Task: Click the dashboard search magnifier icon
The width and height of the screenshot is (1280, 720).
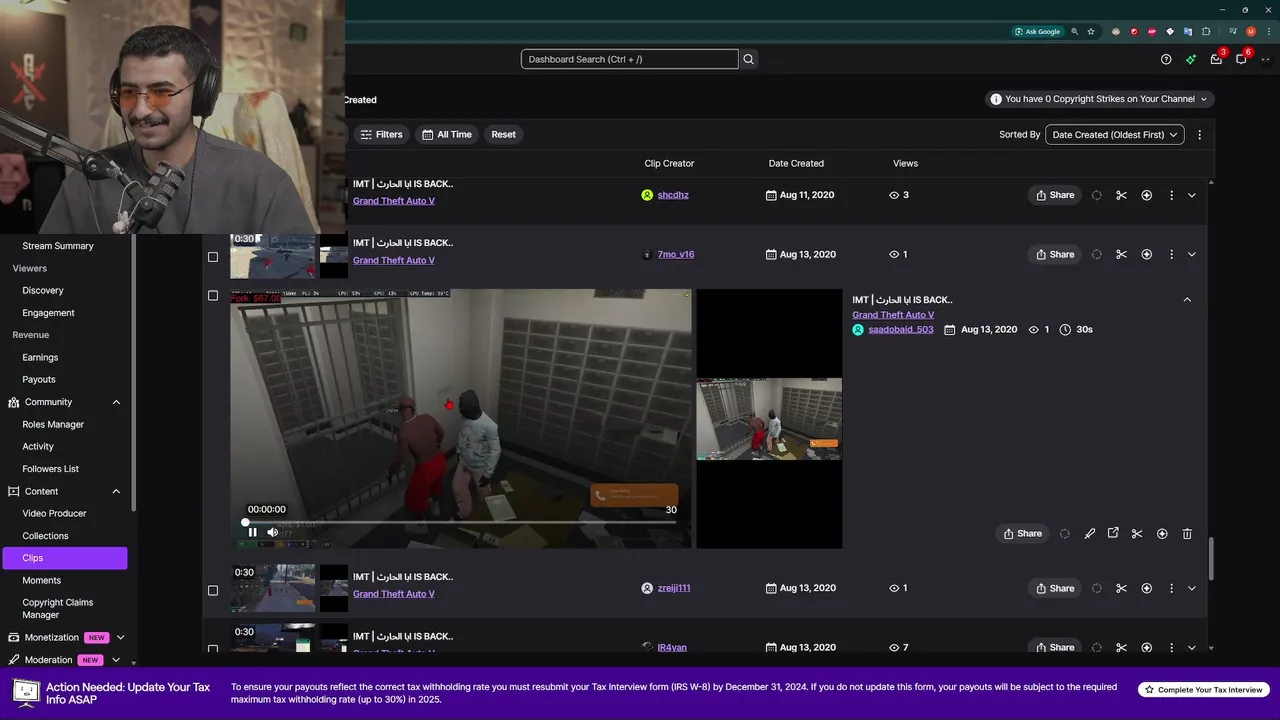Action: click(748, 59)
